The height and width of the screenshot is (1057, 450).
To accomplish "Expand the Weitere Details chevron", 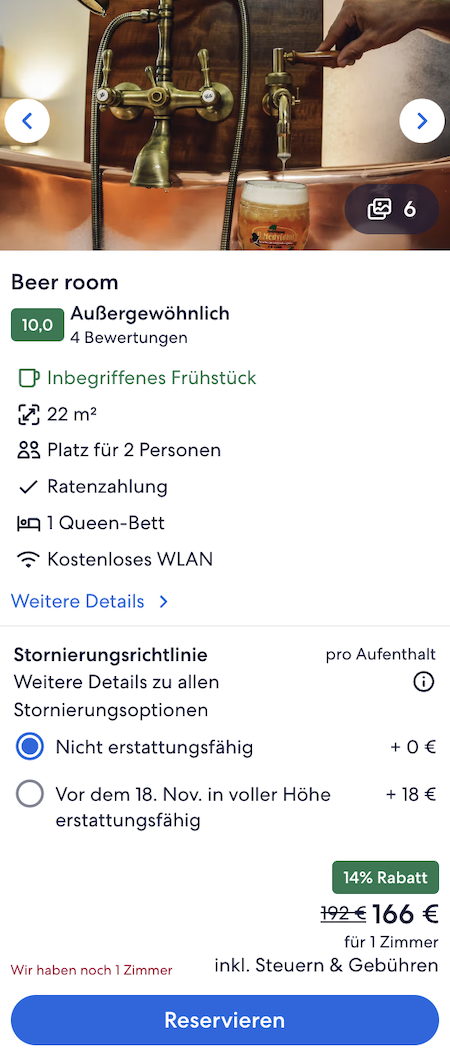I will coord(163,601).
